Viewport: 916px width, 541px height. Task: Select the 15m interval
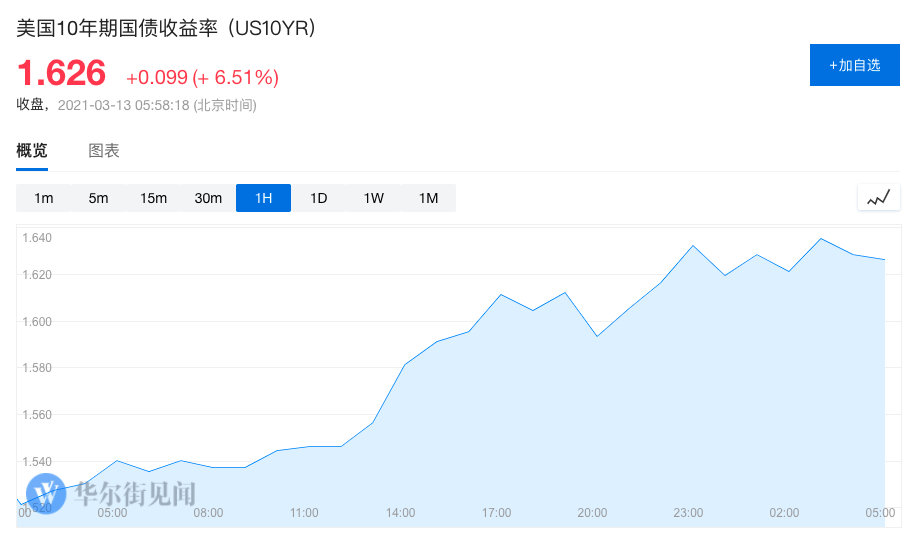pyautogui.click(x=153, y=198)
